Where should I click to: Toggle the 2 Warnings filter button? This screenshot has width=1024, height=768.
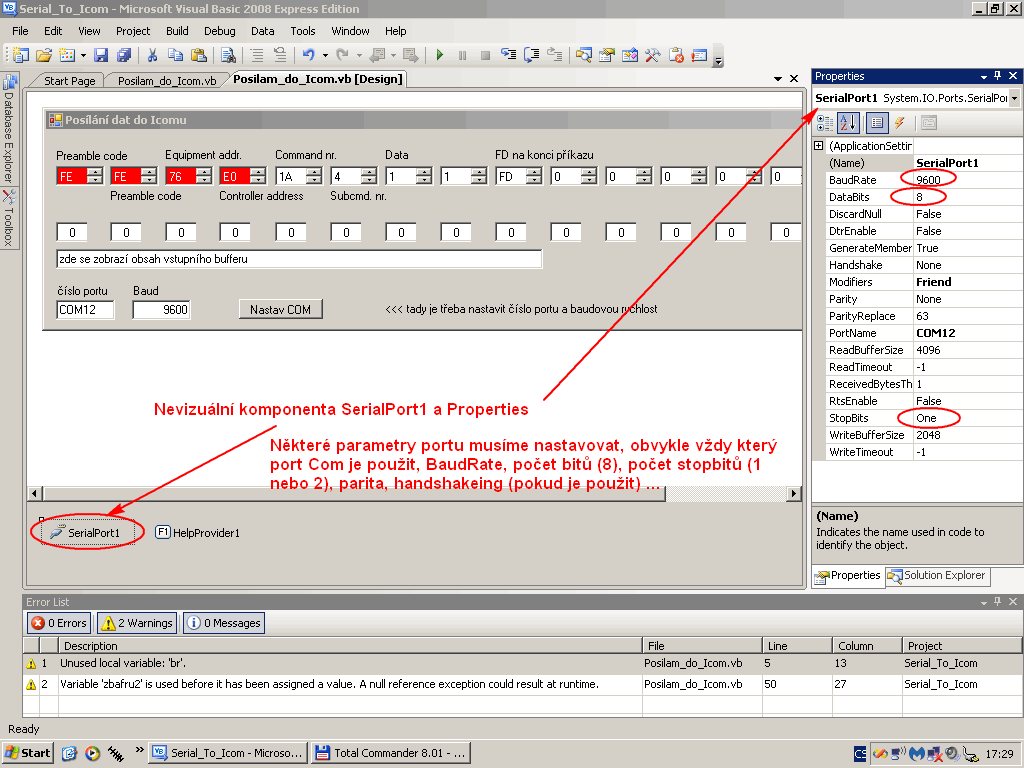136,623
